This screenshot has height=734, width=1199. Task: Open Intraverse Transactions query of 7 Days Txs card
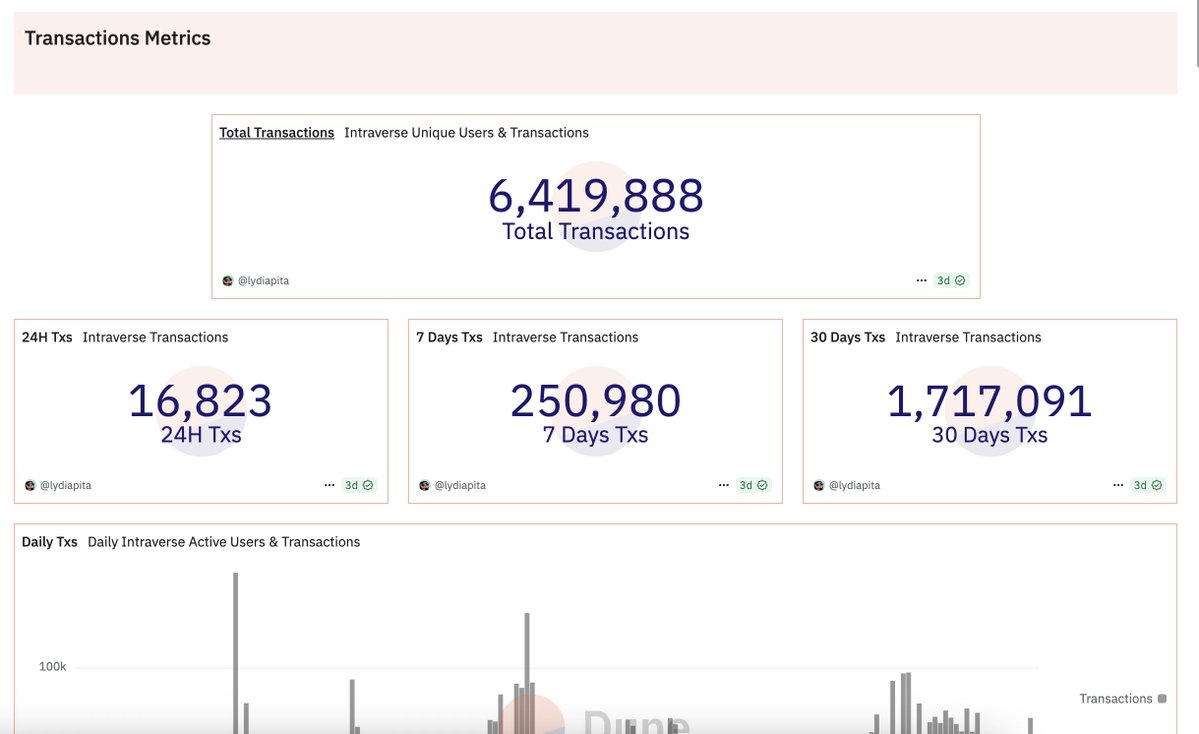tap(565, 337)
